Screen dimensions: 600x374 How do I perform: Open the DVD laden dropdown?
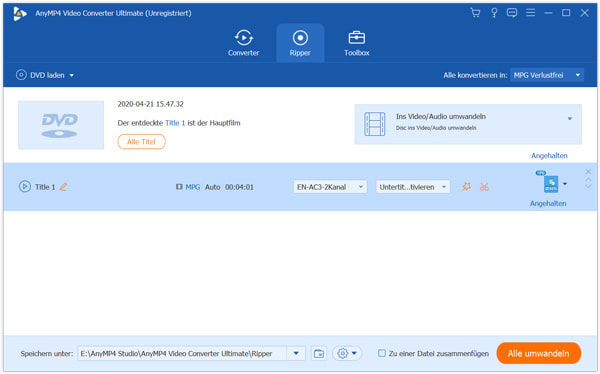45,75
